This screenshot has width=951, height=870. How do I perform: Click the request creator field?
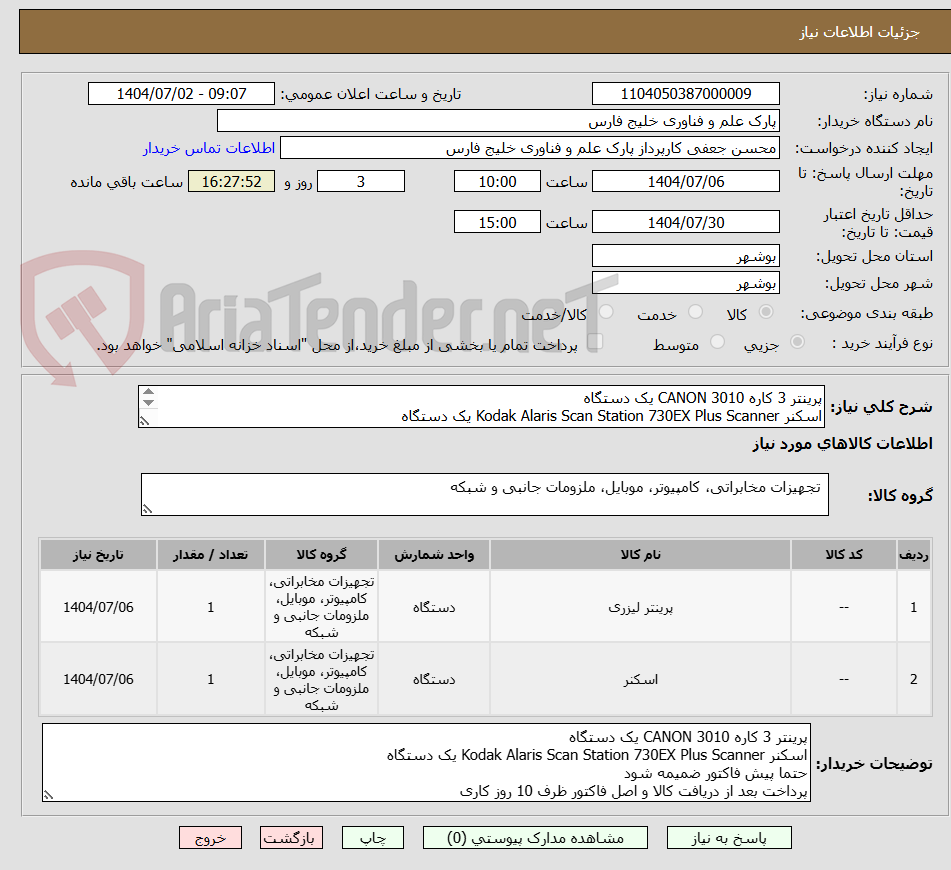tap(529, 148)
